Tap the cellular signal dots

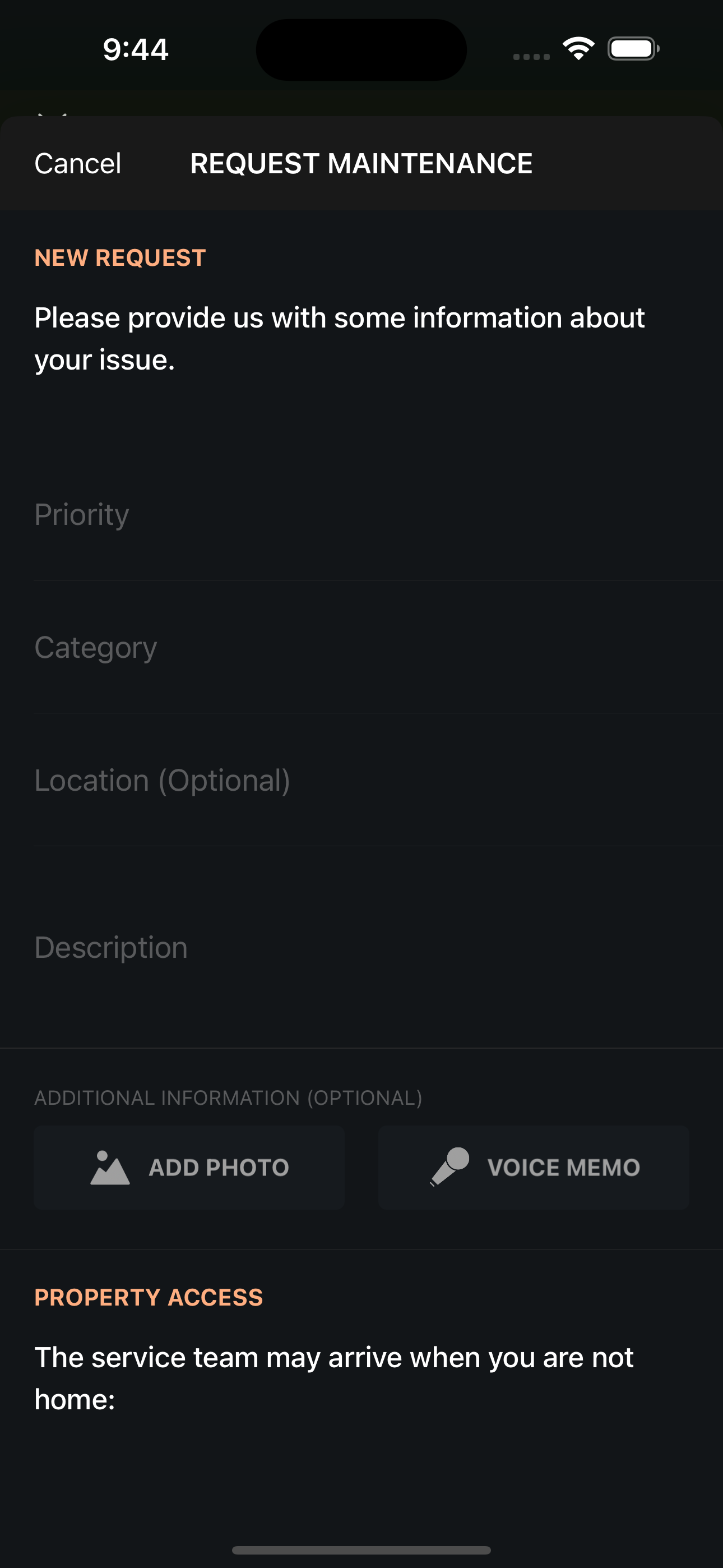click(531, 57)
